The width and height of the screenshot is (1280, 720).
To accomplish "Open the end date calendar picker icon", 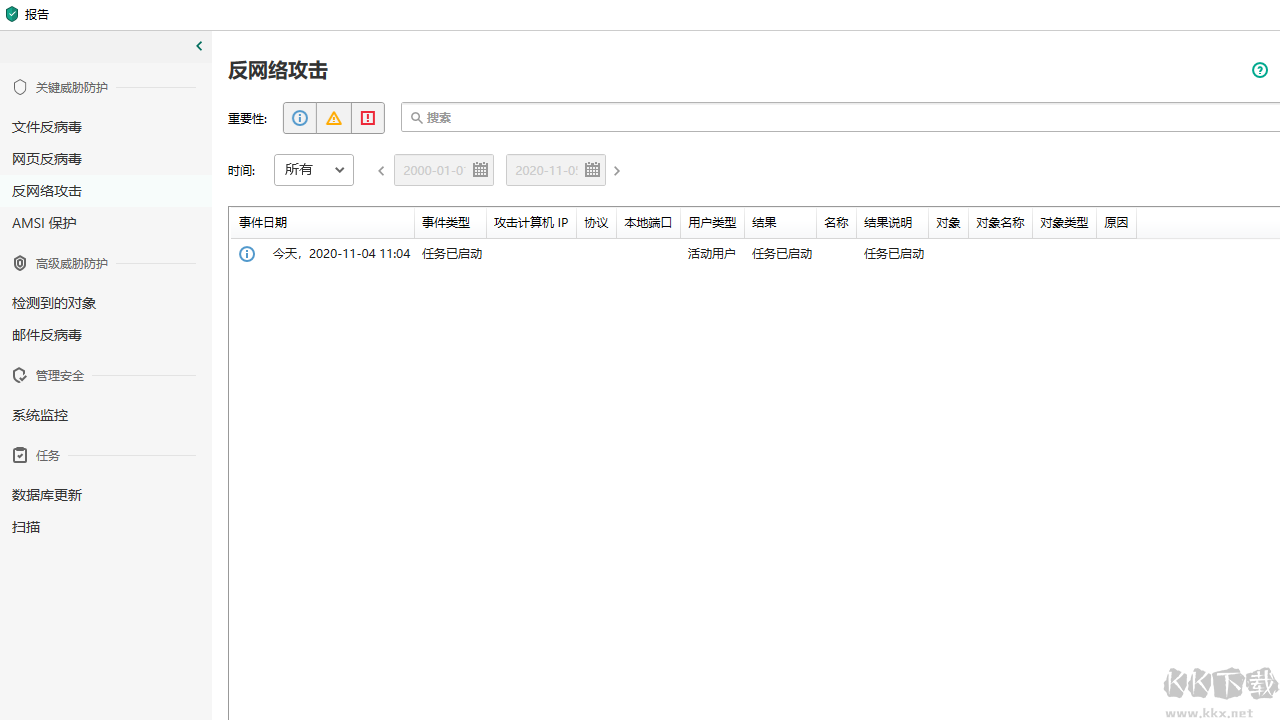I will tap(591, 170).
